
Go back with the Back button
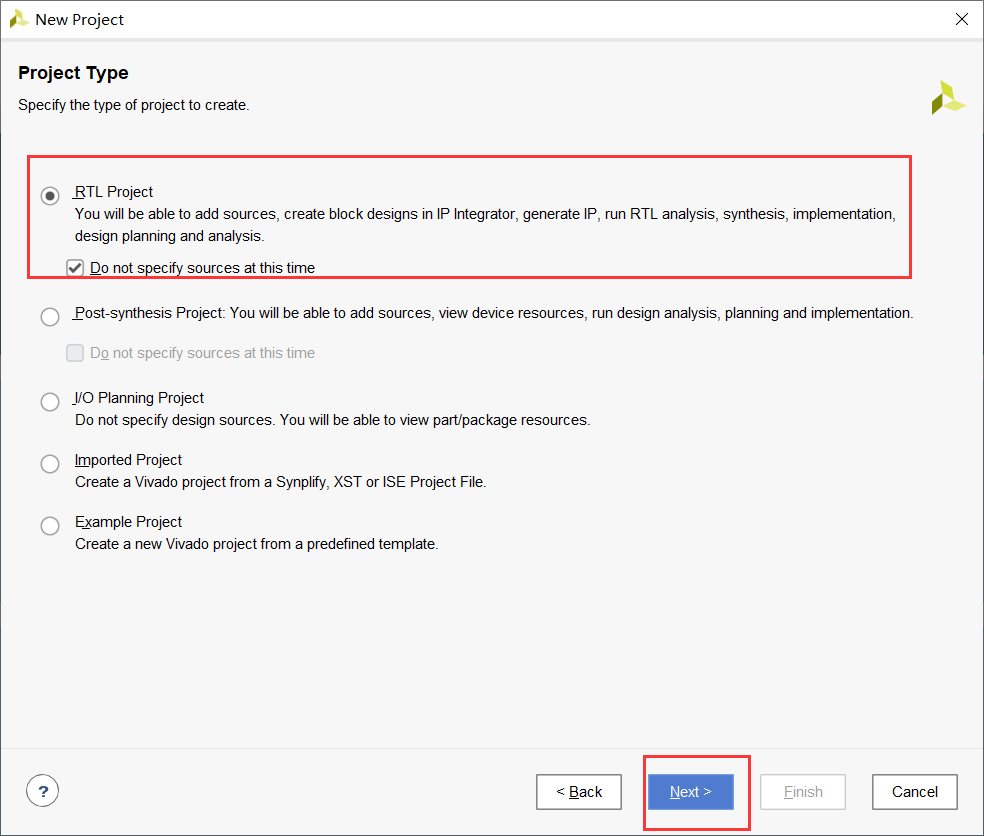pyautogui.click(x=579, y=792)
